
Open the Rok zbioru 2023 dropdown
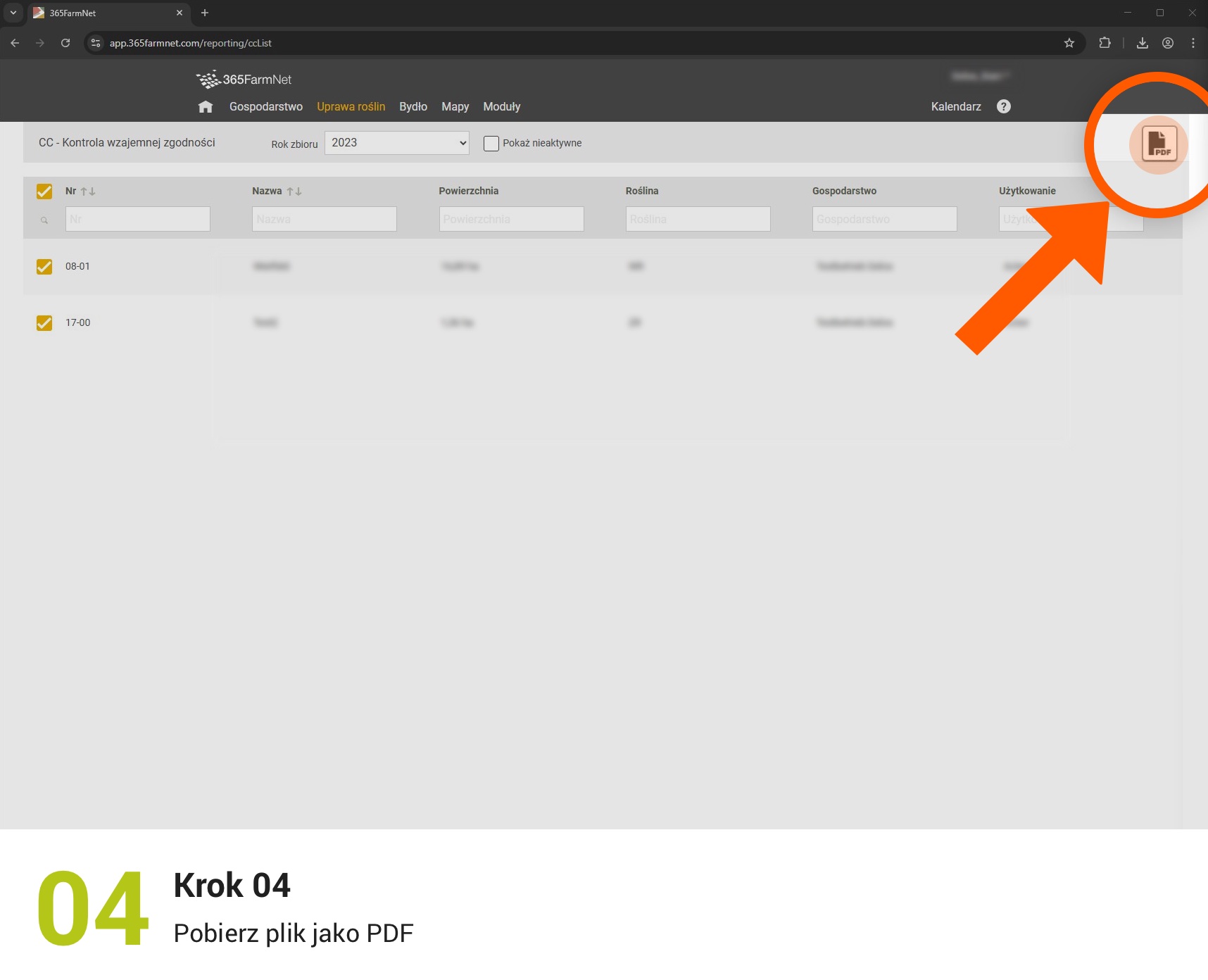(x=397, y=143)
